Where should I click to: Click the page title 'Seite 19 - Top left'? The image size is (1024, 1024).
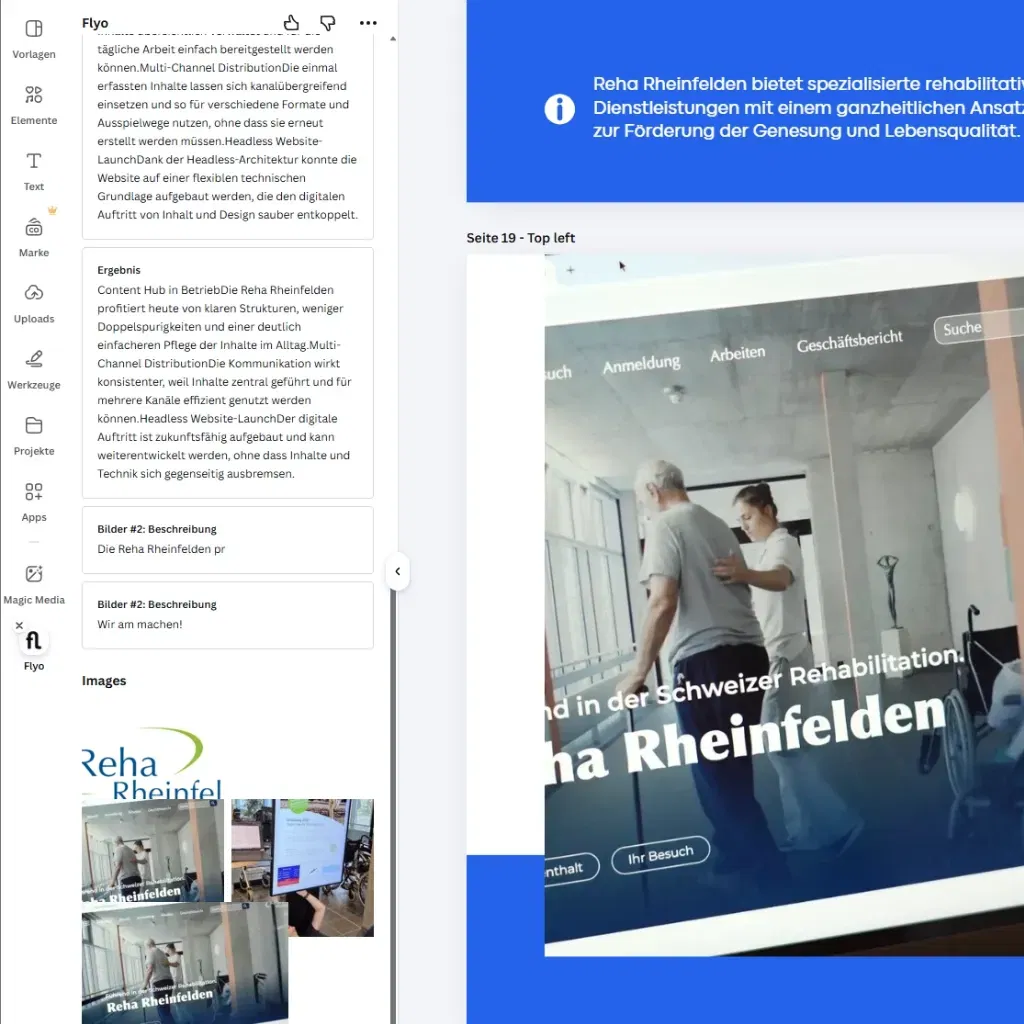pos(520,238)
